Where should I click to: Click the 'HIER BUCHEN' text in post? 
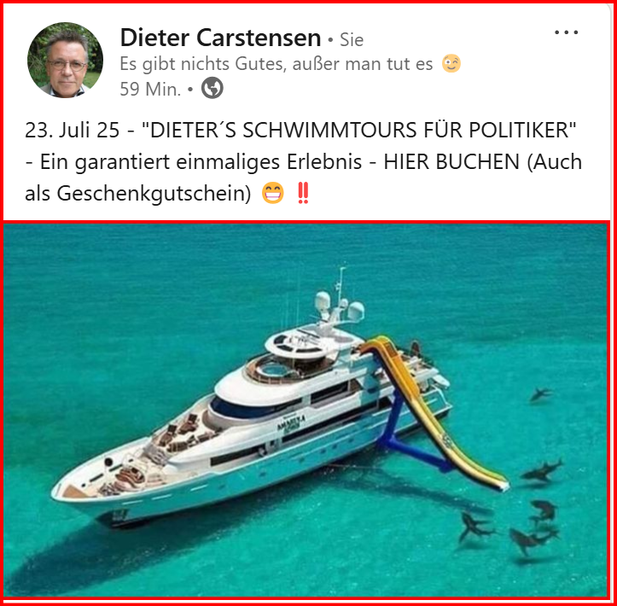pyautogui.click(x=451, y=162)
